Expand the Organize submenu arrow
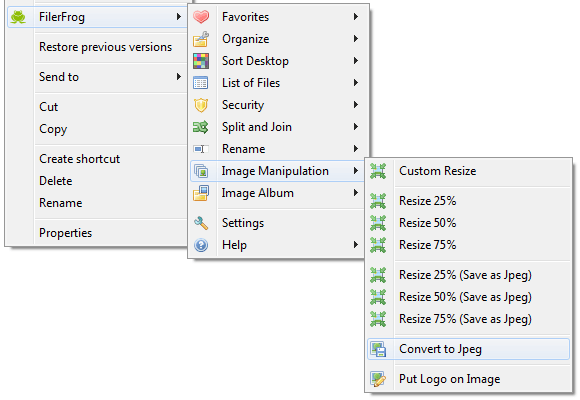 tap(355, 38)
